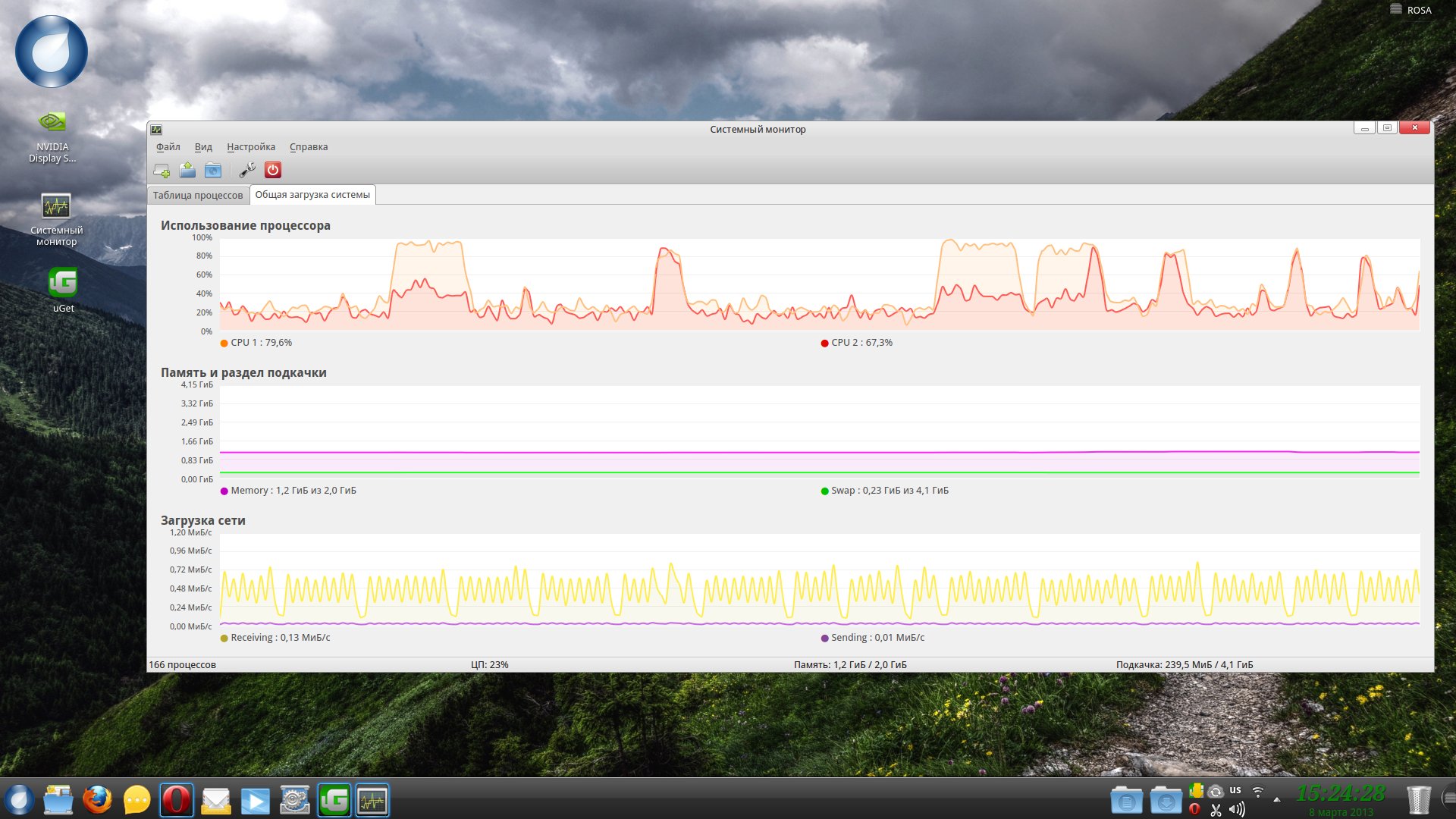Open the Вид menu
This screenshot has width=1456, height=819.
203,147
